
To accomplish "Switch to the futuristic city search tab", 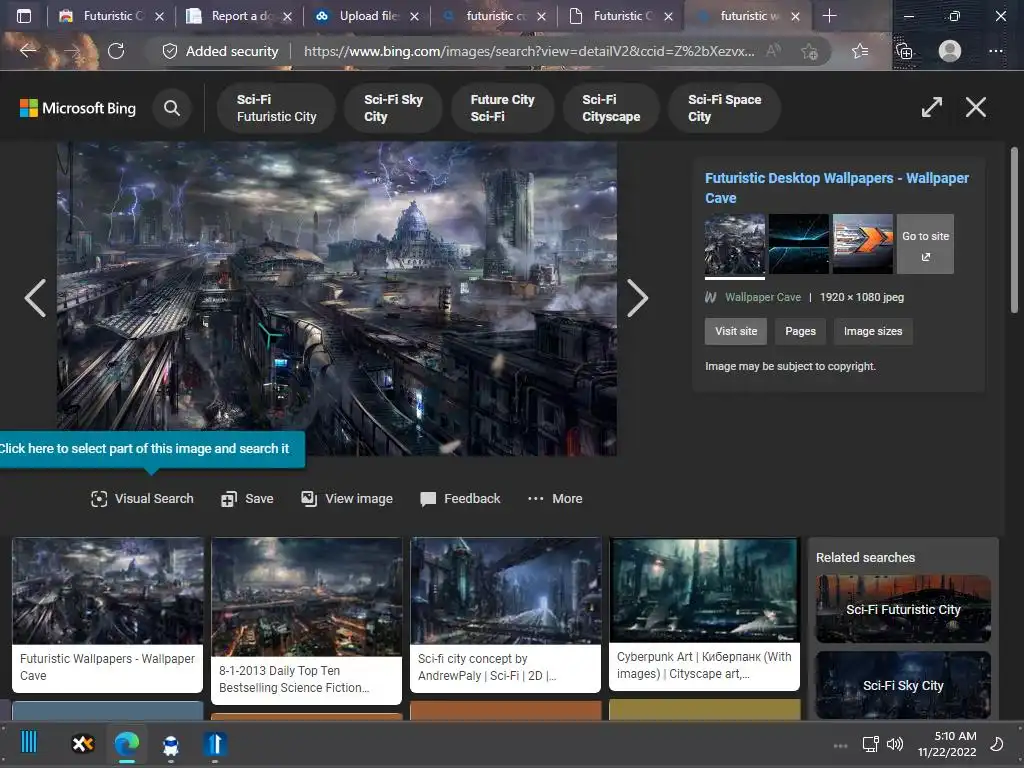I will 494,16.
